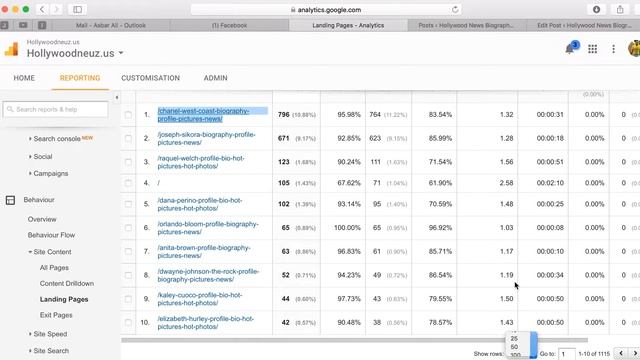The image size is (640, 360).
Task: Open All Pages report
Action: (54, 268)
